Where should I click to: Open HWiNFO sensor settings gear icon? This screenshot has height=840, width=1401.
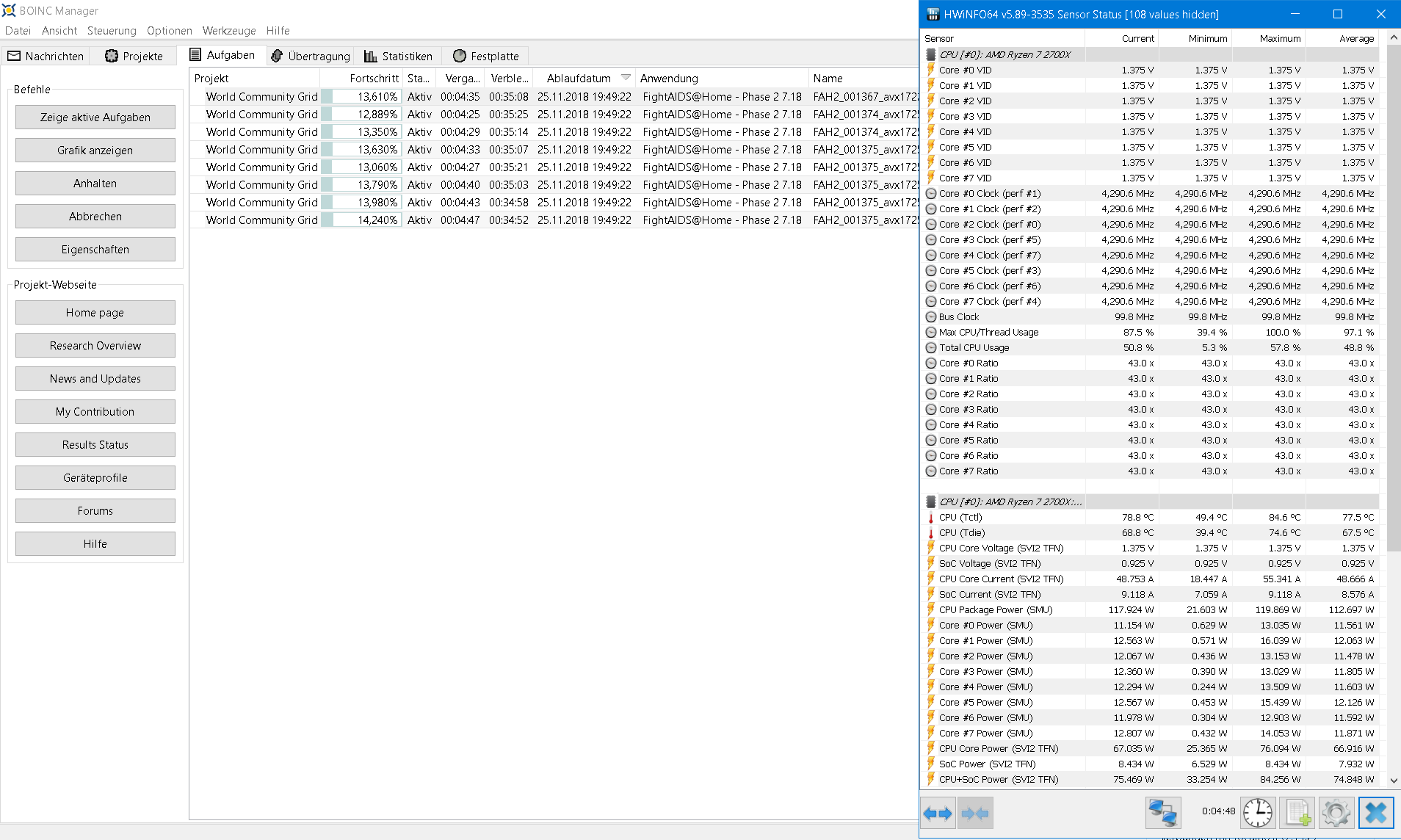click(x=1336, y=813)
